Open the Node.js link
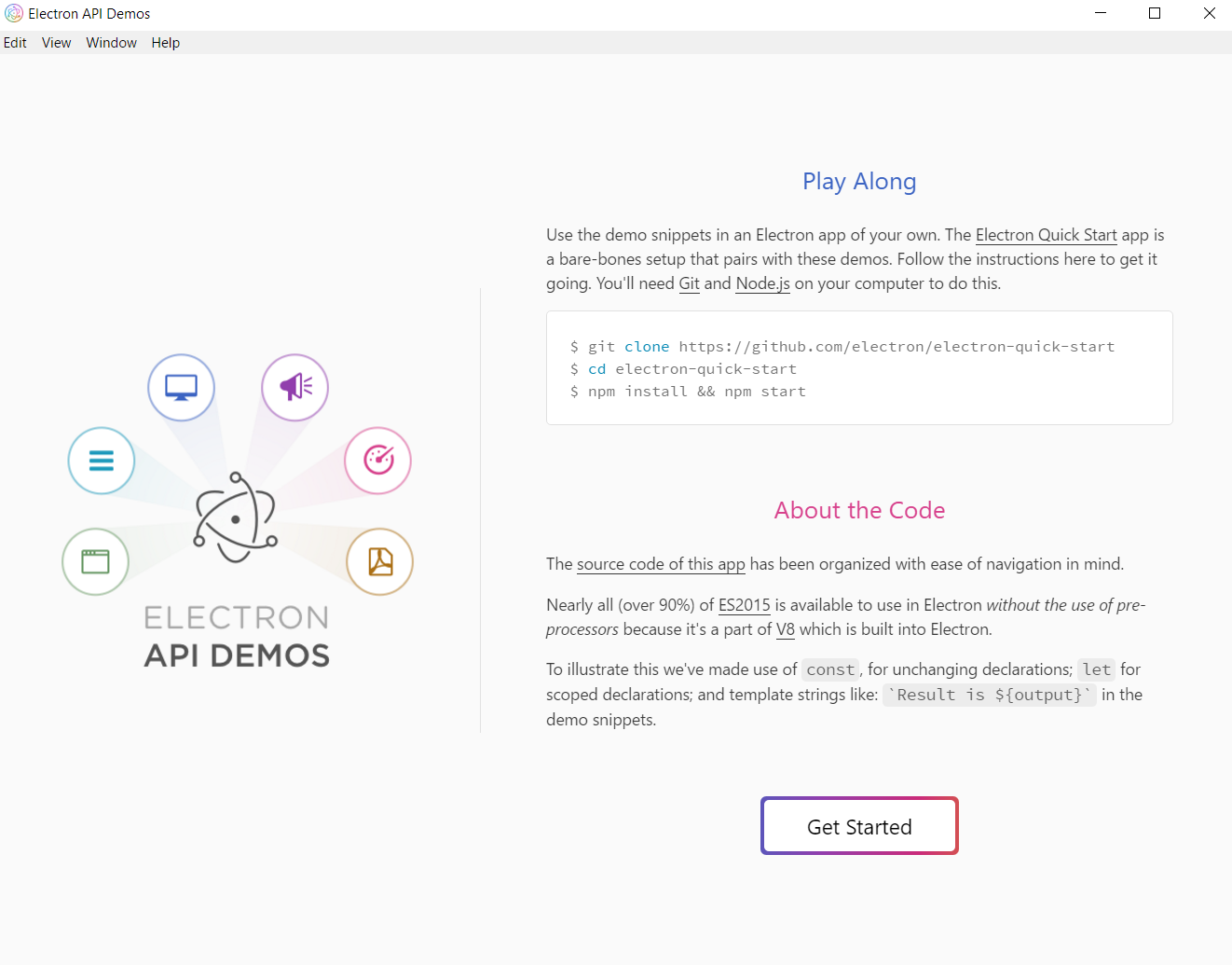Image resolution: width=1232 pixels, height=965 pixels. click(762, 283)
